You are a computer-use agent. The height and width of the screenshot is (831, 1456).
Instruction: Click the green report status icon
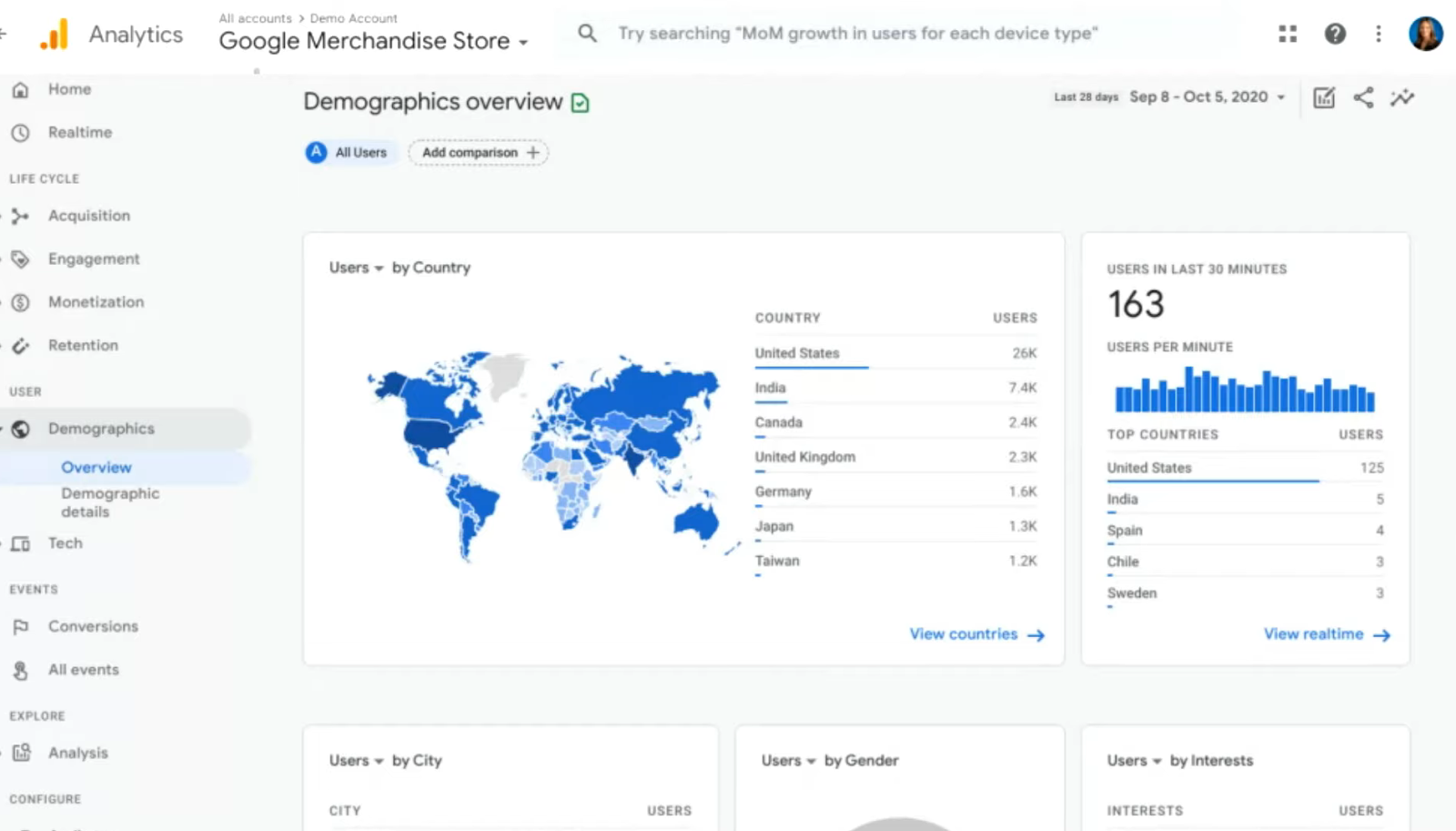pos(580,103)
